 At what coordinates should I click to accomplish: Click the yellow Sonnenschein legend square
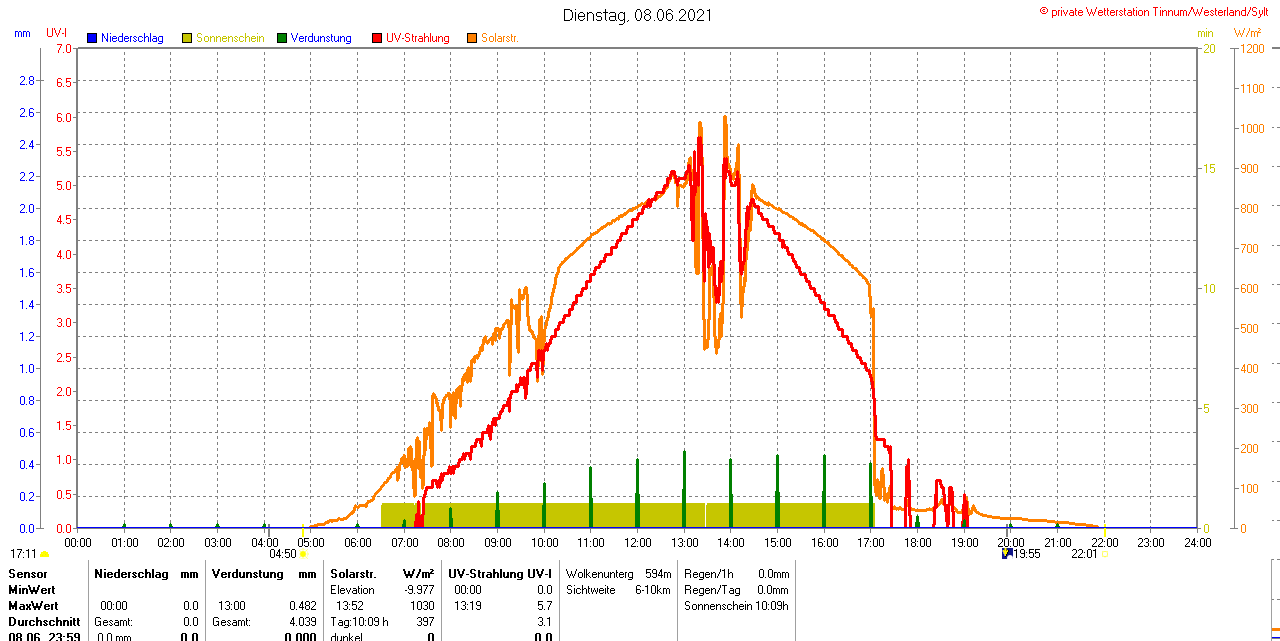(187, 38)
